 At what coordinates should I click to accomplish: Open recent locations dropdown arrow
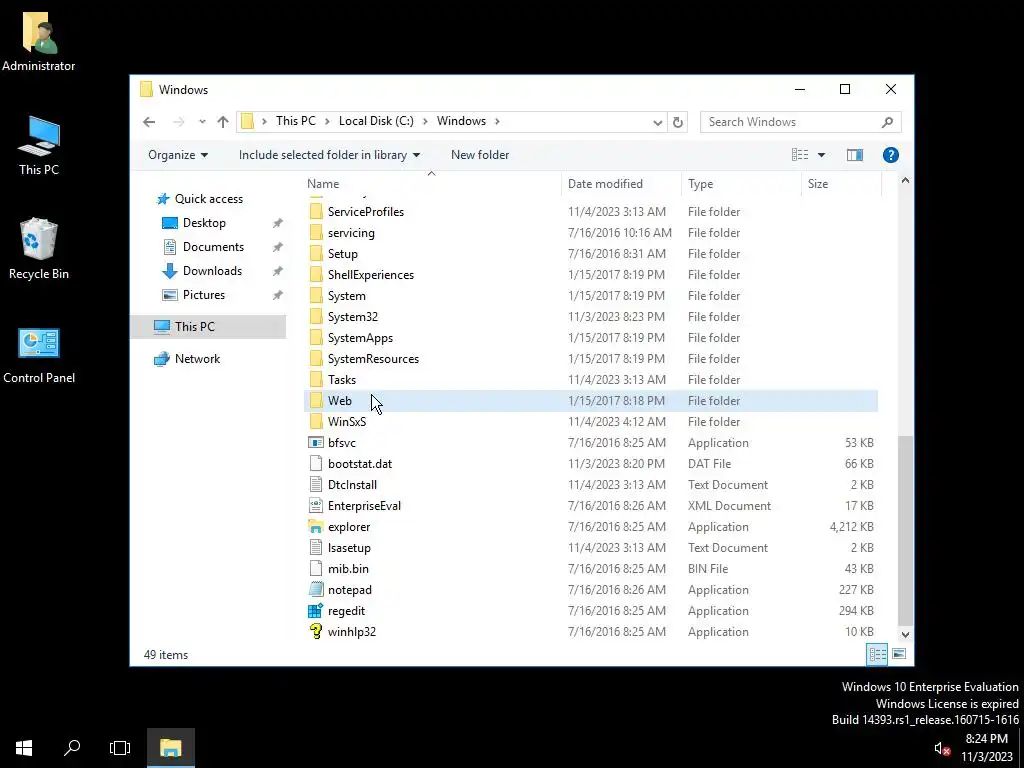[202, 121]
